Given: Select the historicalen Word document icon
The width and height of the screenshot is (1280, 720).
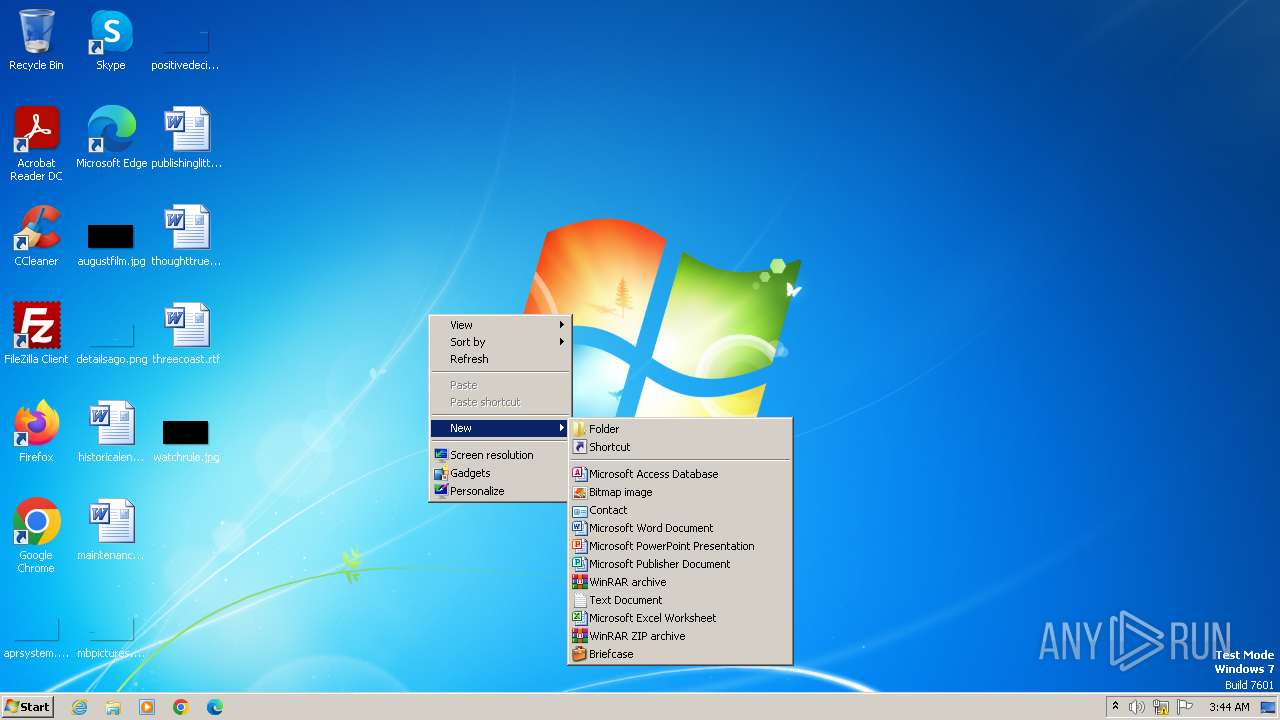Looking at the screenshot, I should click(x=111, y=432).
